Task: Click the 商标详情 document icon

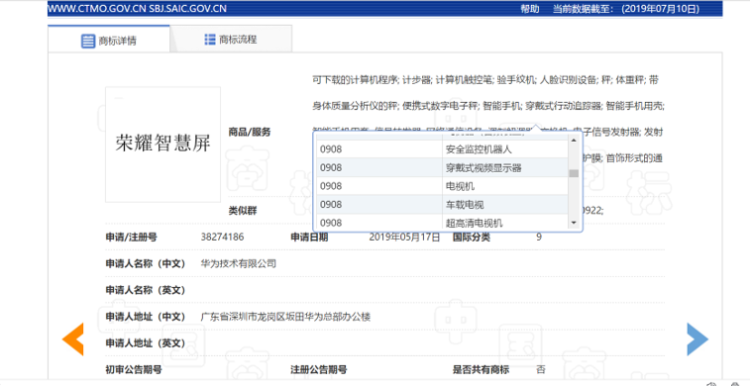Action: (88, 41)
